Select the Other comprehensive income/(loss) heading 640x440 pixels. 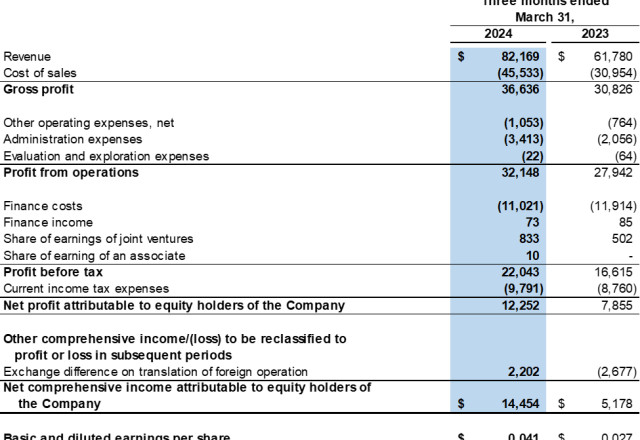point(175,347)
